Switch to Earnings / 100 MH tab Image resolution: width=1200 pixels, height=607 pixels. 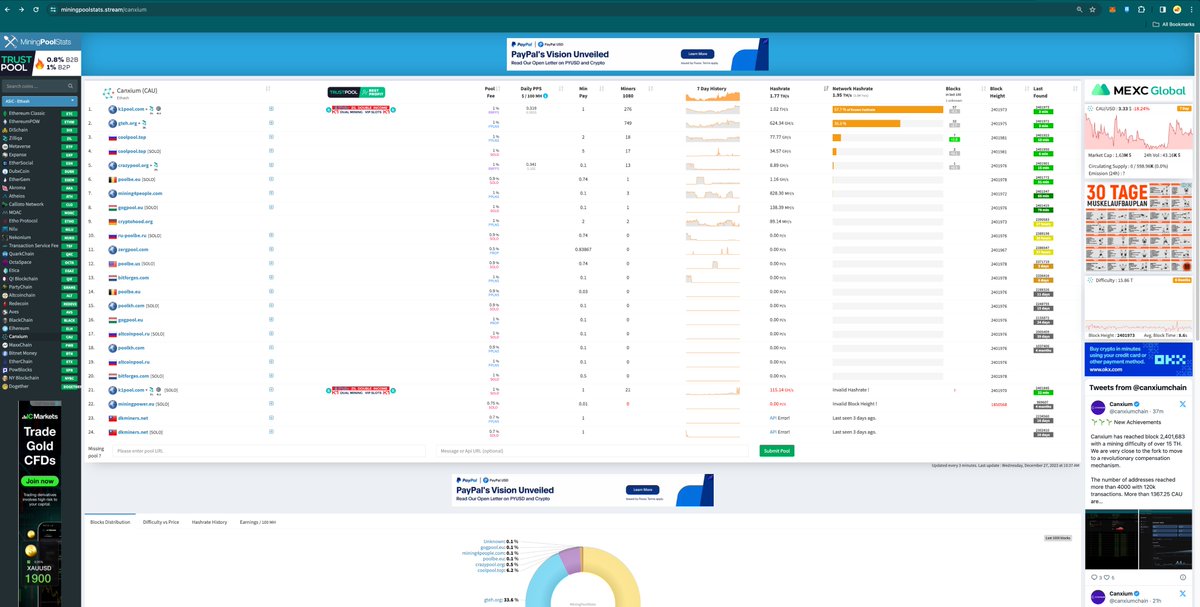click(x=257, y=522)
